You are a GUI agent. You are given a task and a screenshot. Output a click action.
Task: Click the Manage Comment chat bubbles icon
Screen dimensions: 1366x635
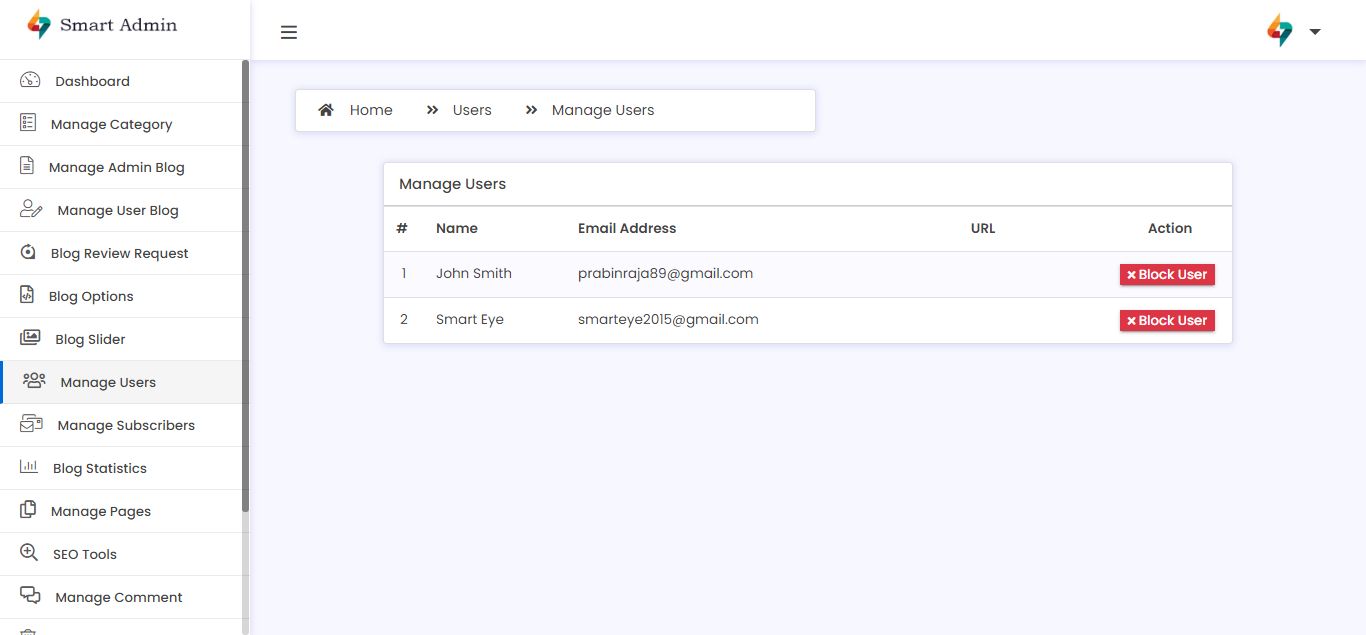click(30, 596)
